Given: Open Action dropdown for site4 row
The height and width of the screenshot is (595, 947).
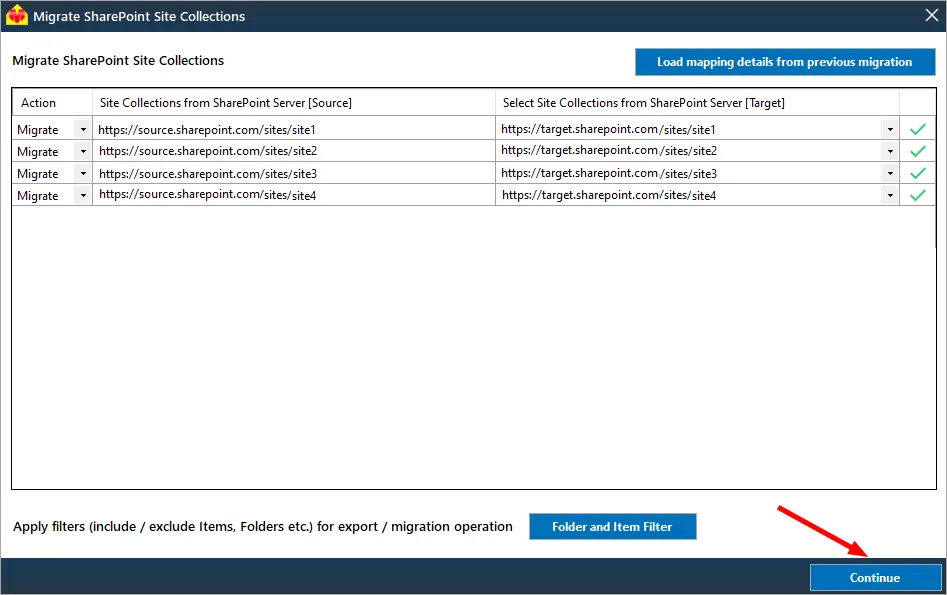Looking at the screenshot, I should tap(83, 195).
